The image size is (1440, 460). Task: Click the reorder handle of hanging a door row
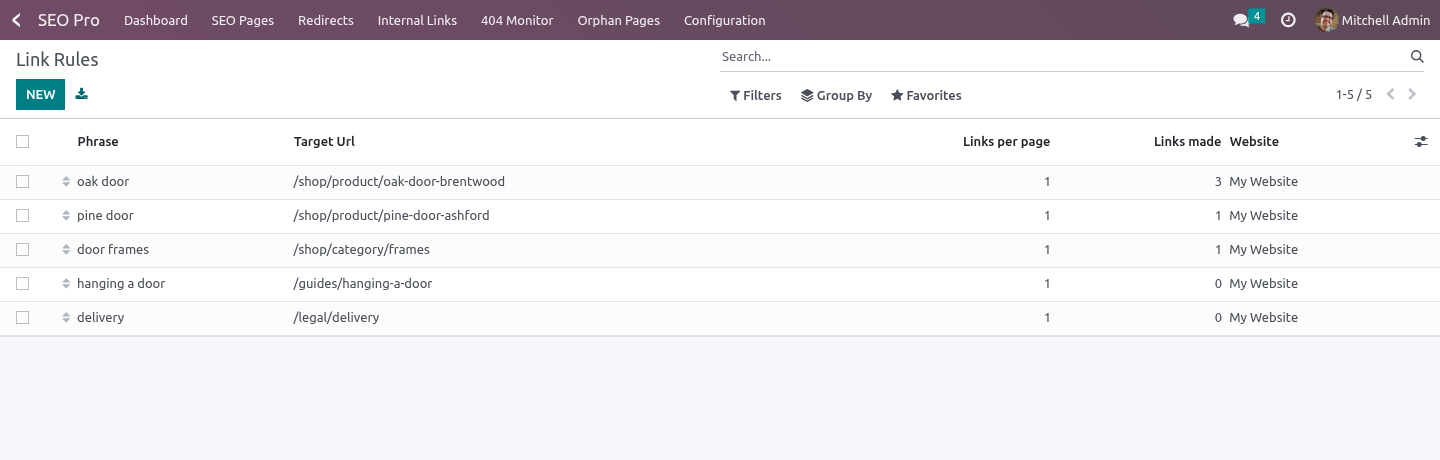click(66, 284)
